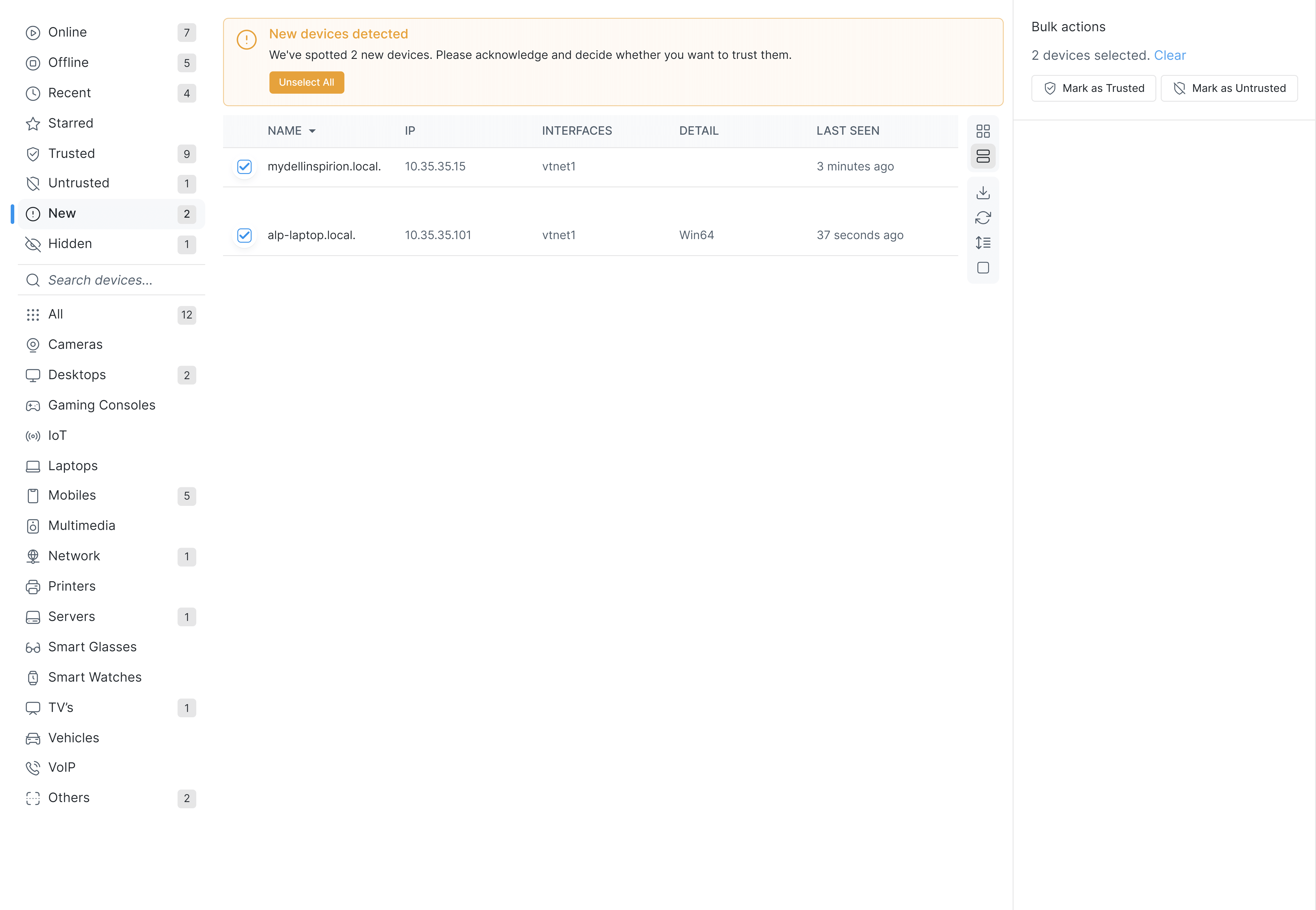Screen dimensions: 1316x910
Task: Open the Offline devices filter
Action: pyautogui.click(x=112, y=63)
